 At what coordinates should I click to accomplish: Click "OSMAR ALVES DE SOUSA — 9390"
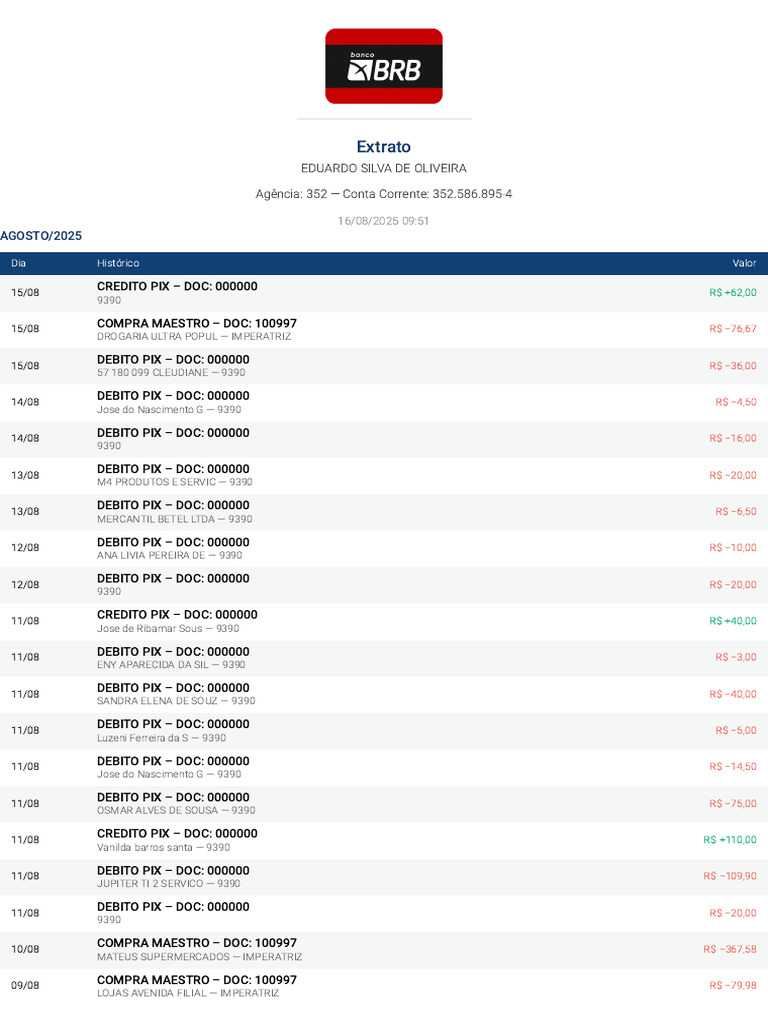point(176,810)
